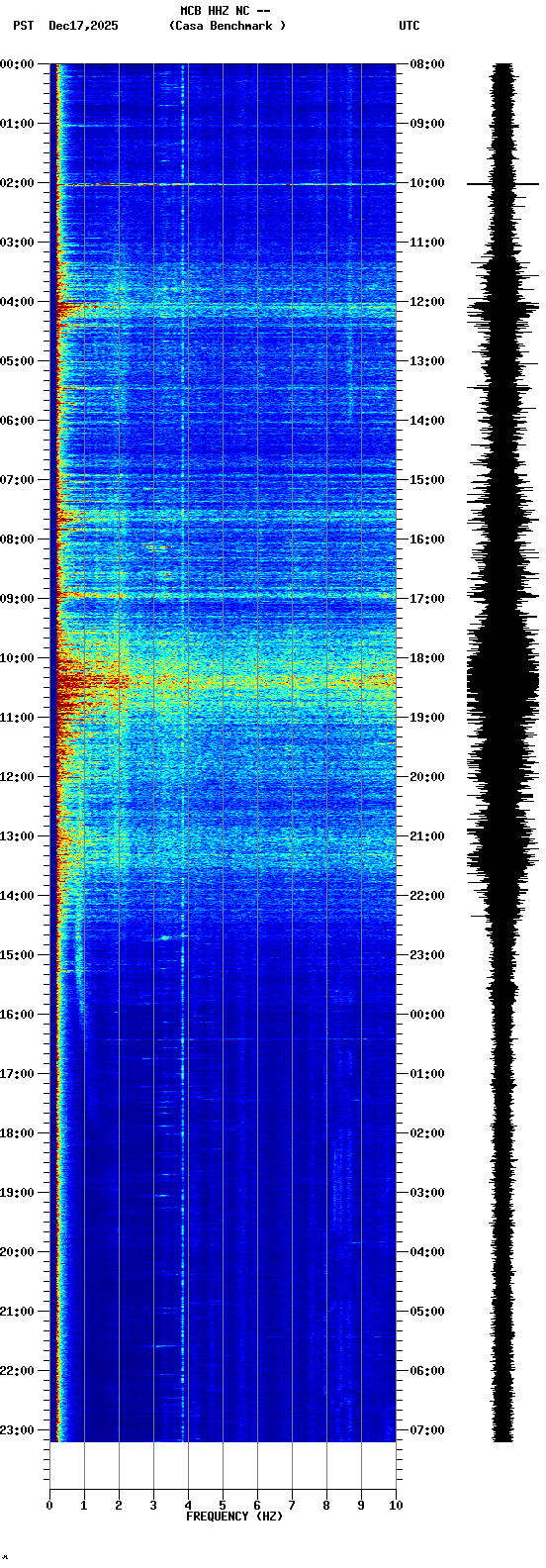Click UTC time label 00:00

coord(427,1015)
